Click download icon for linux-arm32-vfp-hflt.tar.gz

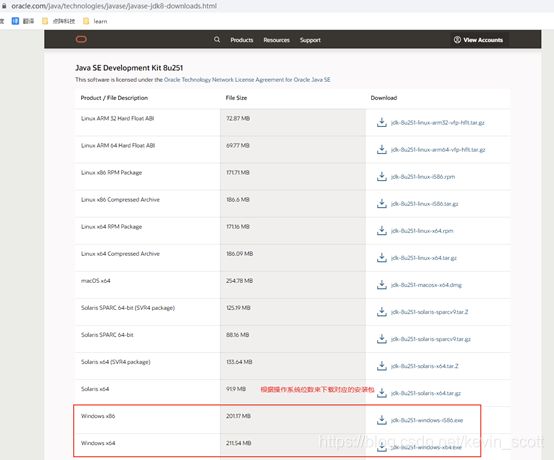click(382, 122)
